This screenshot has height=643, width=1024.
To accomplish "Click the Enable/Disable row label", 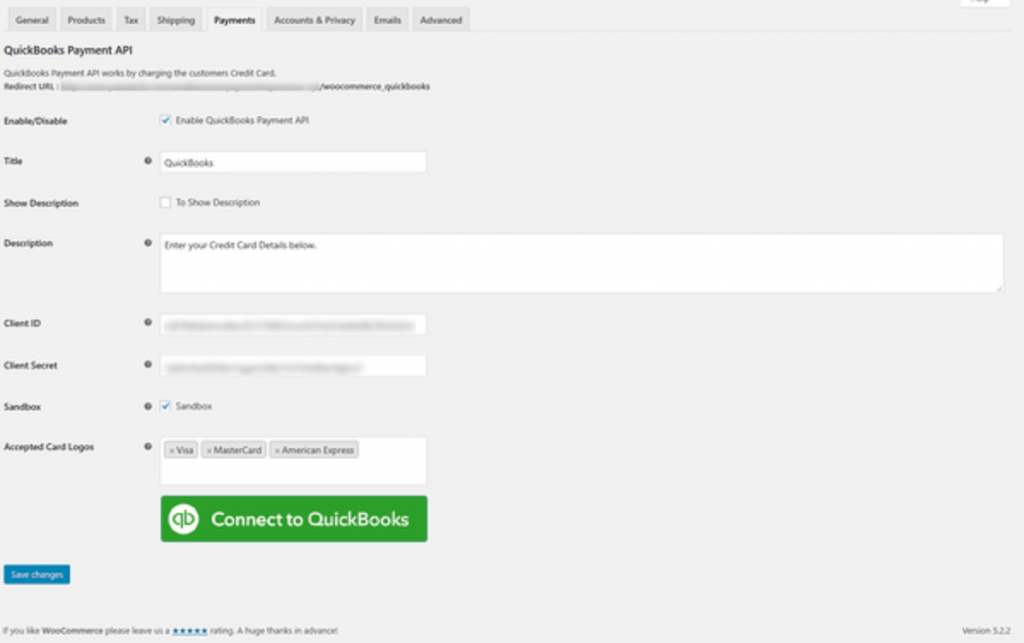I will click(35, 121).
